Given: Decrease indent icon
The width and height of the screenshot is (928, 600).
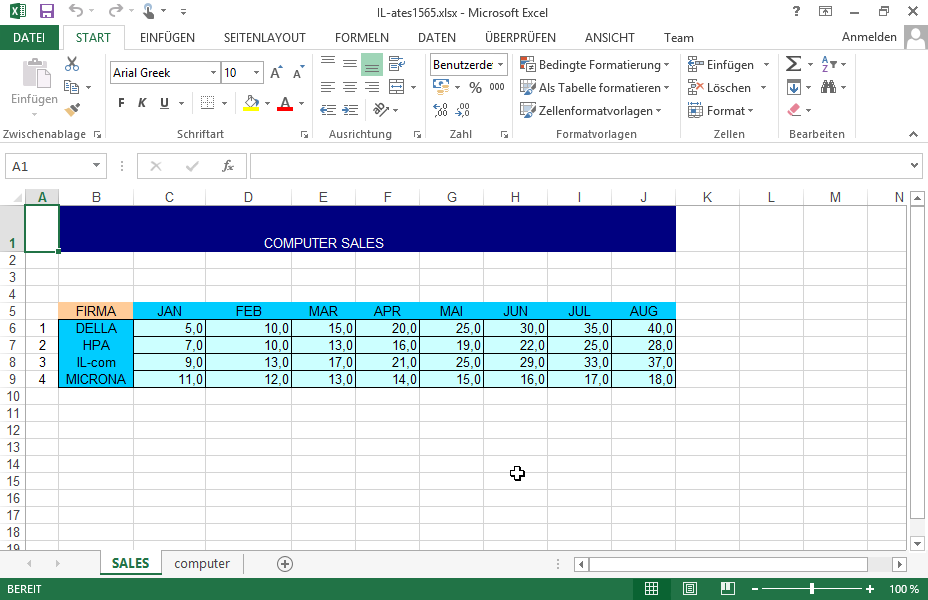Looking at the screenshot, I should click(x=328, y=110).
